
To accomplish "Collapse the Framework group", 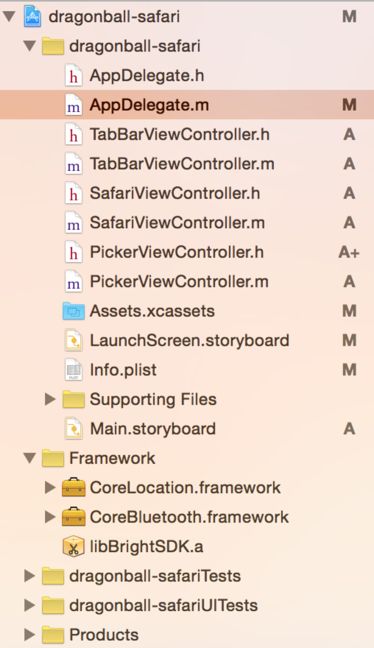I will 30,458.
